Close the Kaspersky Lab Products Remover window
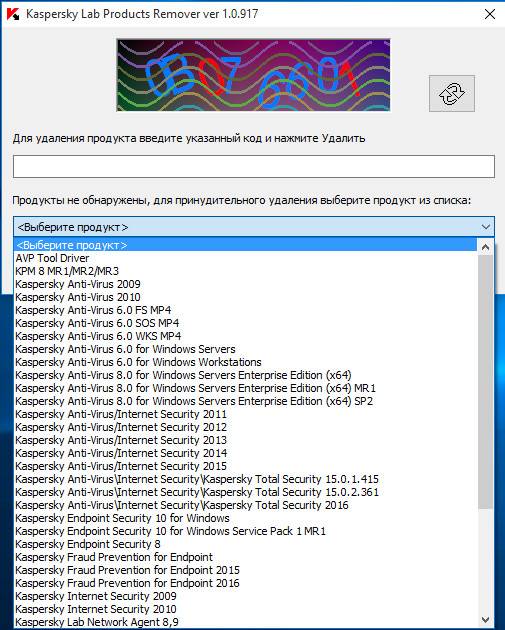The width and height of the screenshot is (505, 630). pos(490,14)
